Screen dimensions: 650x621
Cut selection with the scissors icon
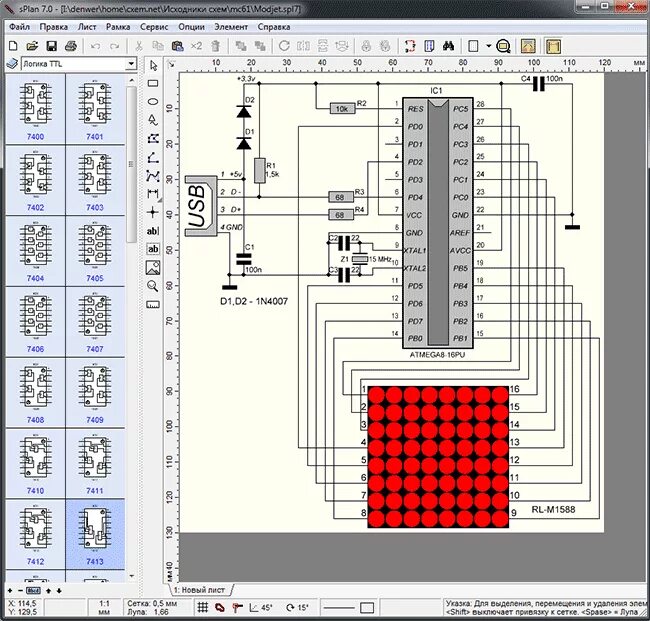tap(139, 46)
